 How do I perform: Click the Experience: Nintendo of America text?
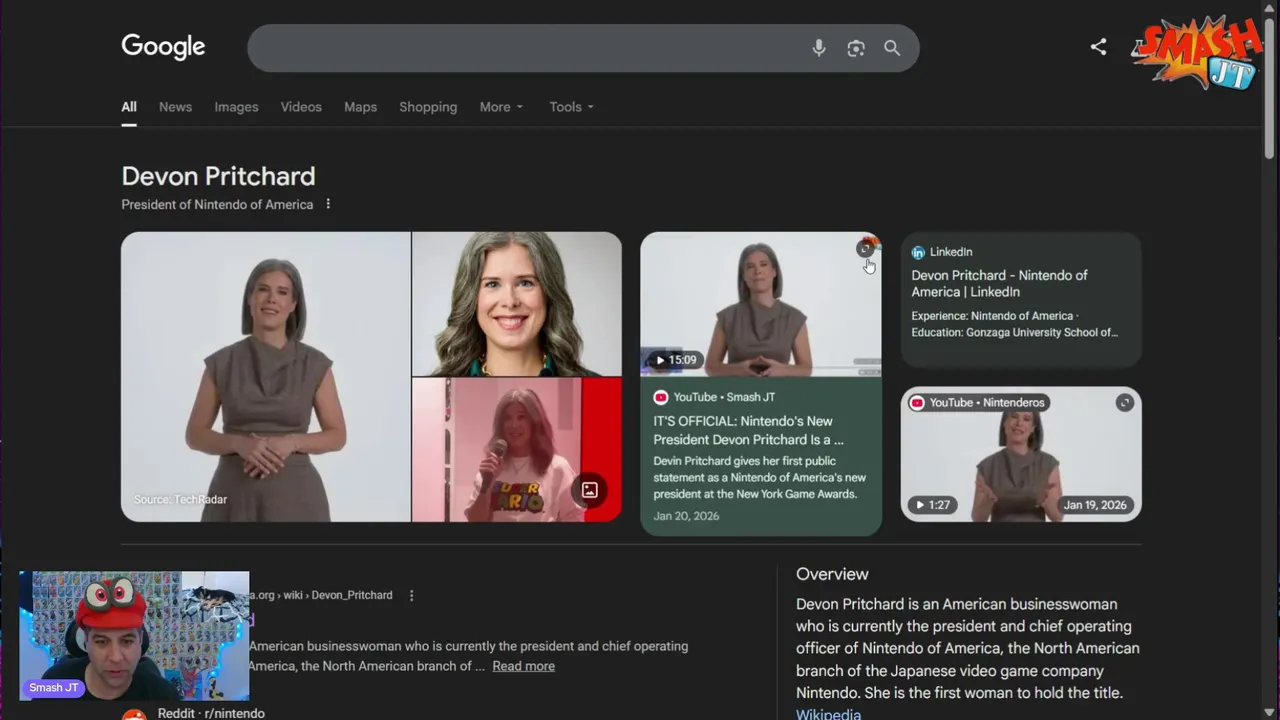click(x=993, y=316)
